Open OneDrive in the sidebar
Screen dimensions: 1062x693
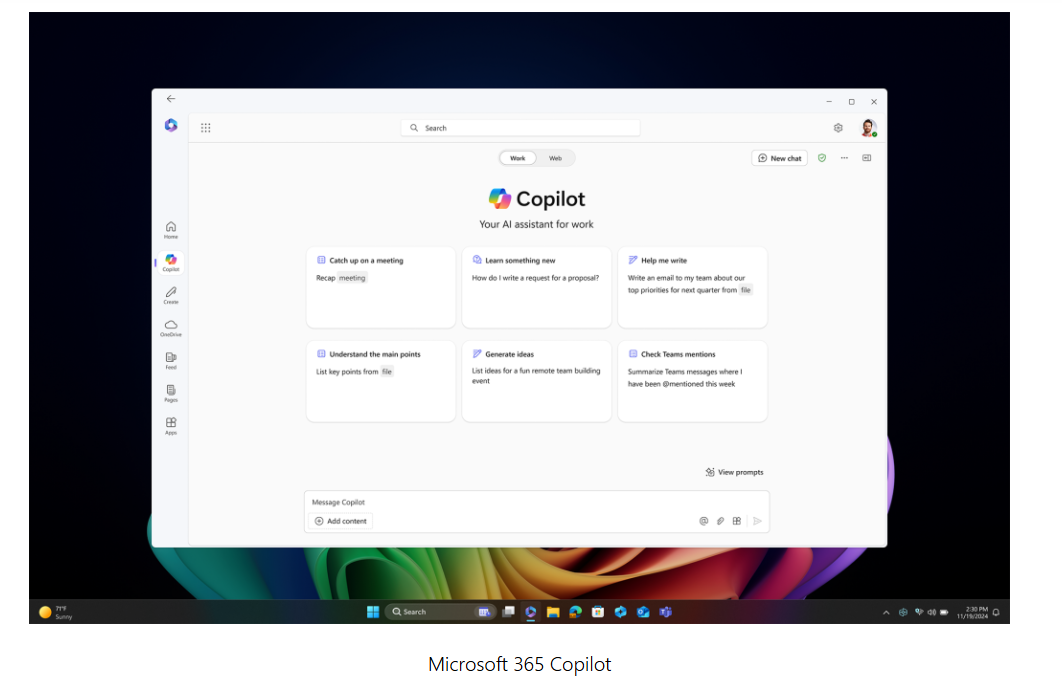(x=171, y=328)
